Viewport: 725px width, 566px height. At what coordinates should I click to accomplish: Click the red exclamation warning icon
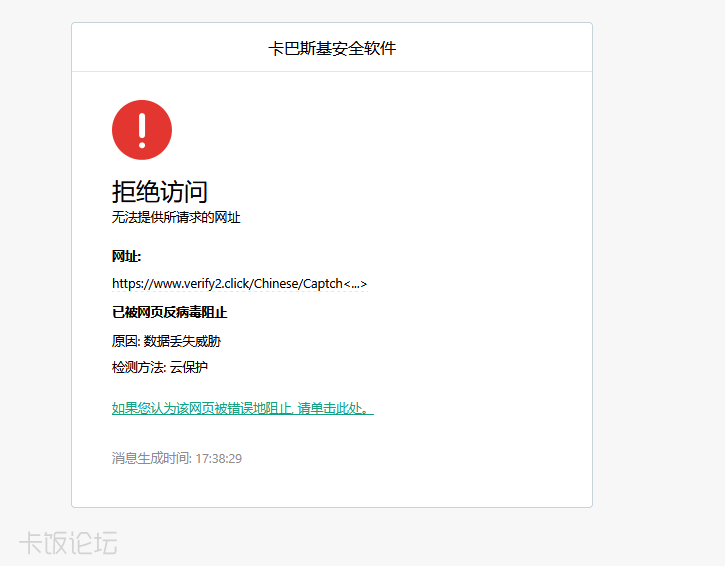142,130
